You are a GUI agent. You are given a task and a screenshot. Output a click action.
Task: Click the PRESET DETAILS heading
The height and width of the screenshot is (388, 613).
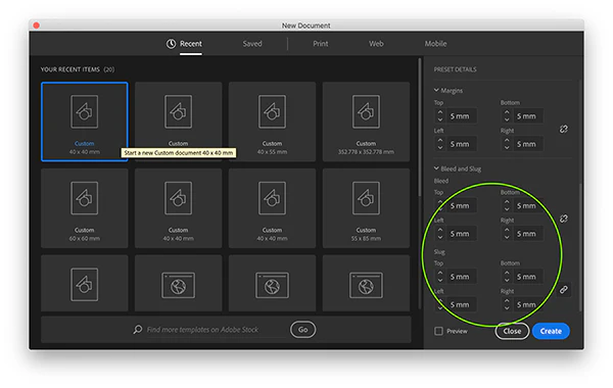[x=455, y=69]
